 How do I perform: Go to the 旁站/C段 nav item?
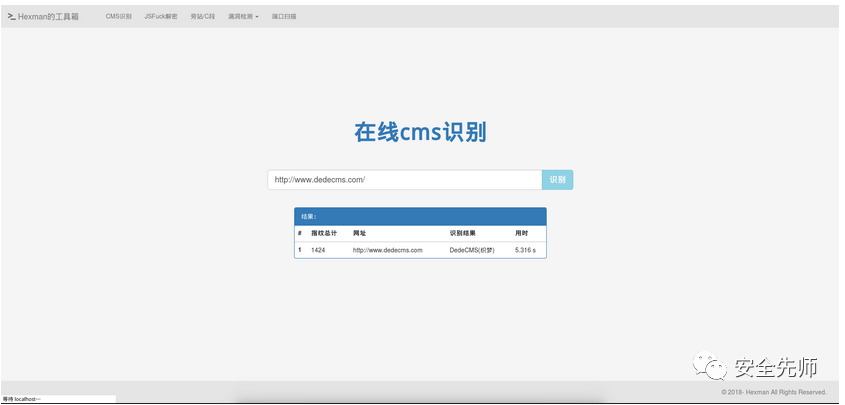203,17
